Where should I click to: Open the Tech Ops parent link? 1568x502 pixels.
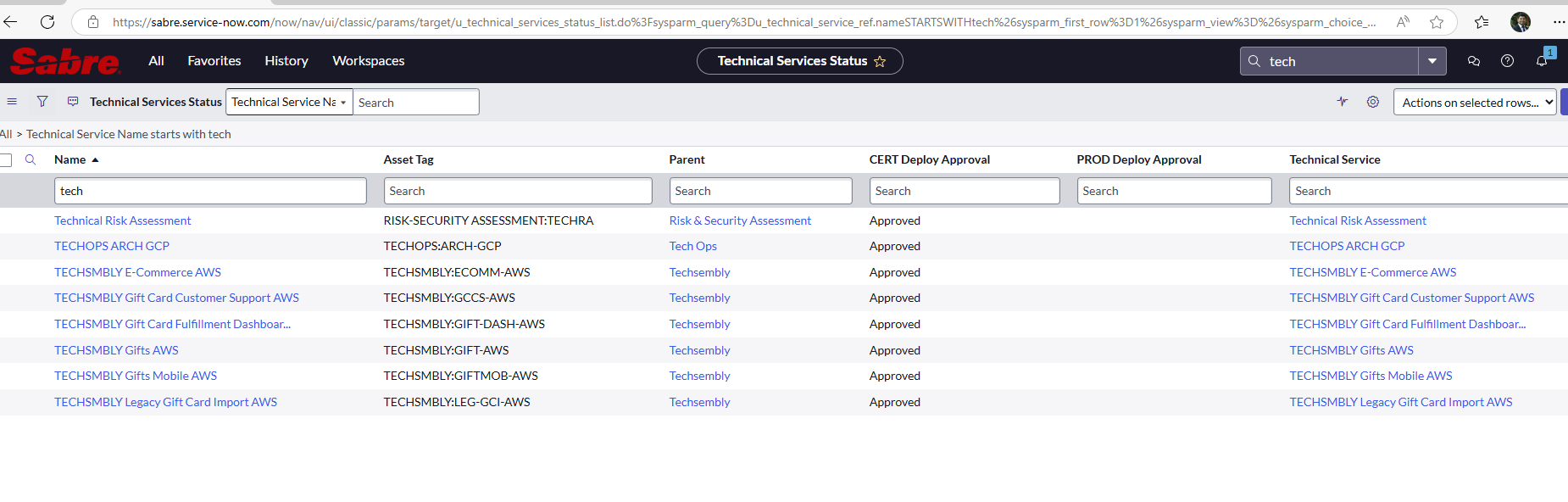pyautogui.click(x=693, y=246)
